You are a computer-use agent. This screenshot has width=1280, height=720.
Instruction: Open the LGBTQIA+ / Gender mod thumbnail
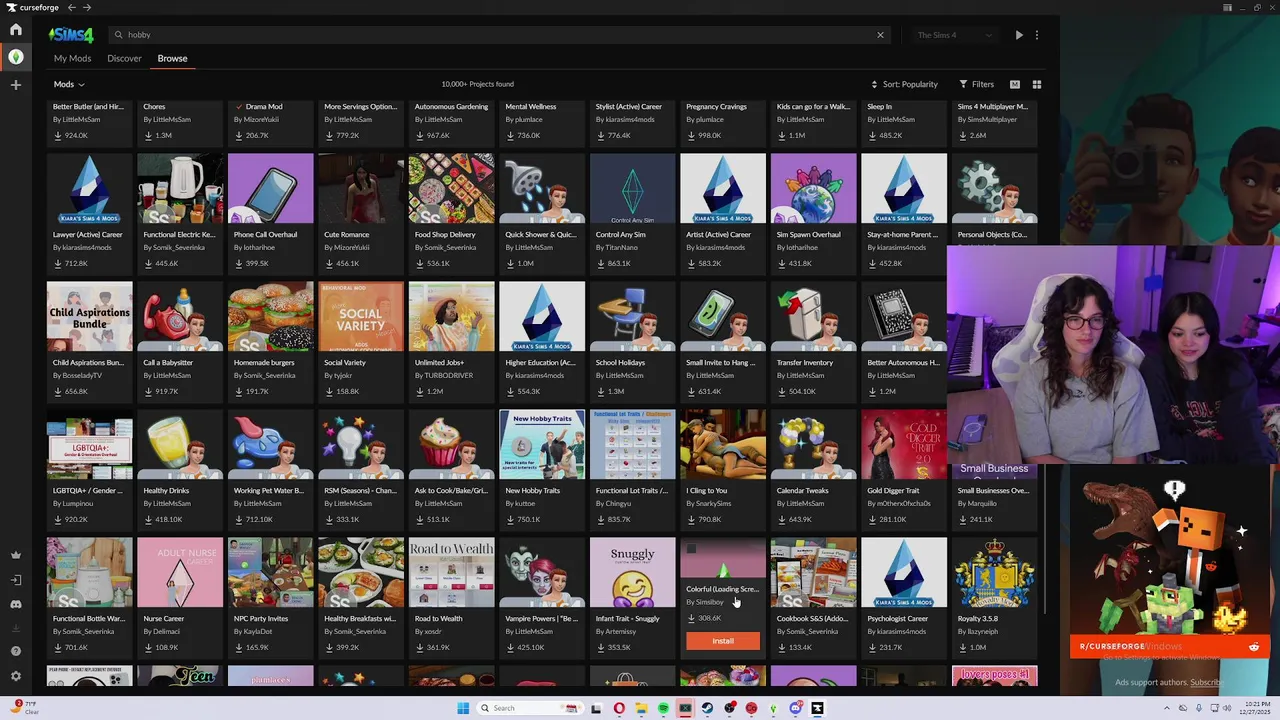coord(90,445)
